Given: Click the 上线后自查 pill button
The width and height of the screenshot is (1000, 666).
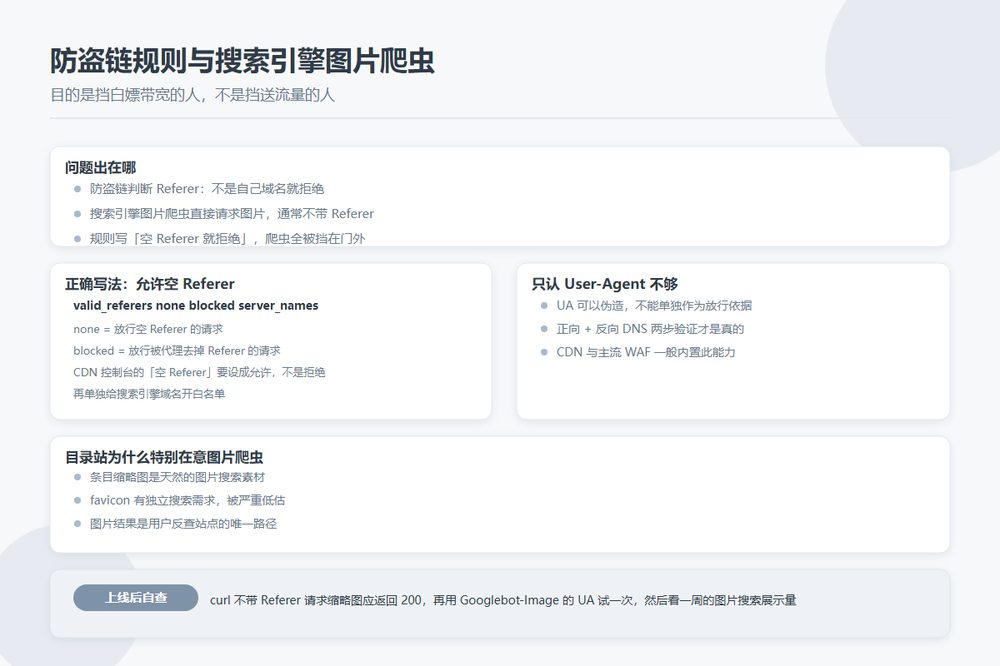Looking at the screenshot, I should pos(136,598).
